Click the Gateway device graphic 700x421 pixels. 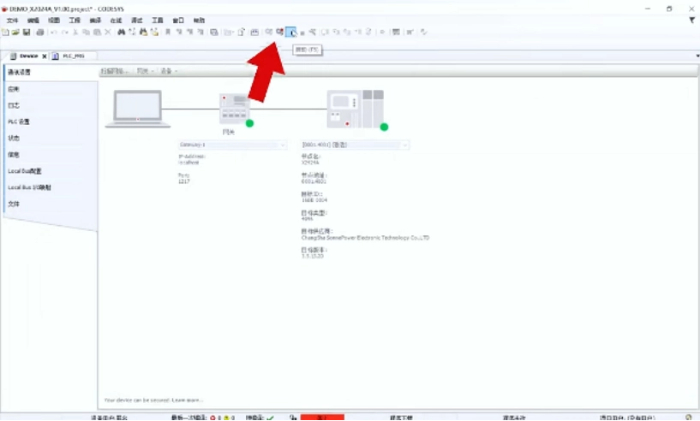[x=235, y=107]
